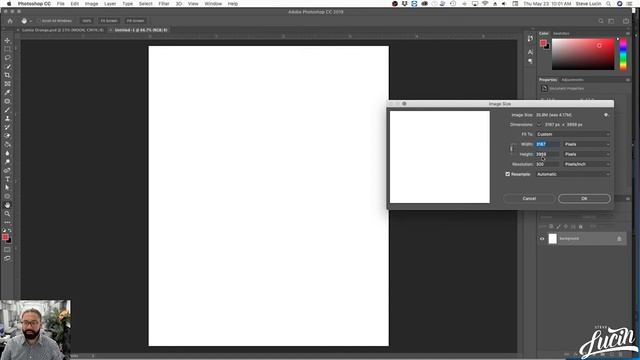Screen dimensions: 640x360
Task: Open the Layer menu
Action: click(x=110, y=4)
